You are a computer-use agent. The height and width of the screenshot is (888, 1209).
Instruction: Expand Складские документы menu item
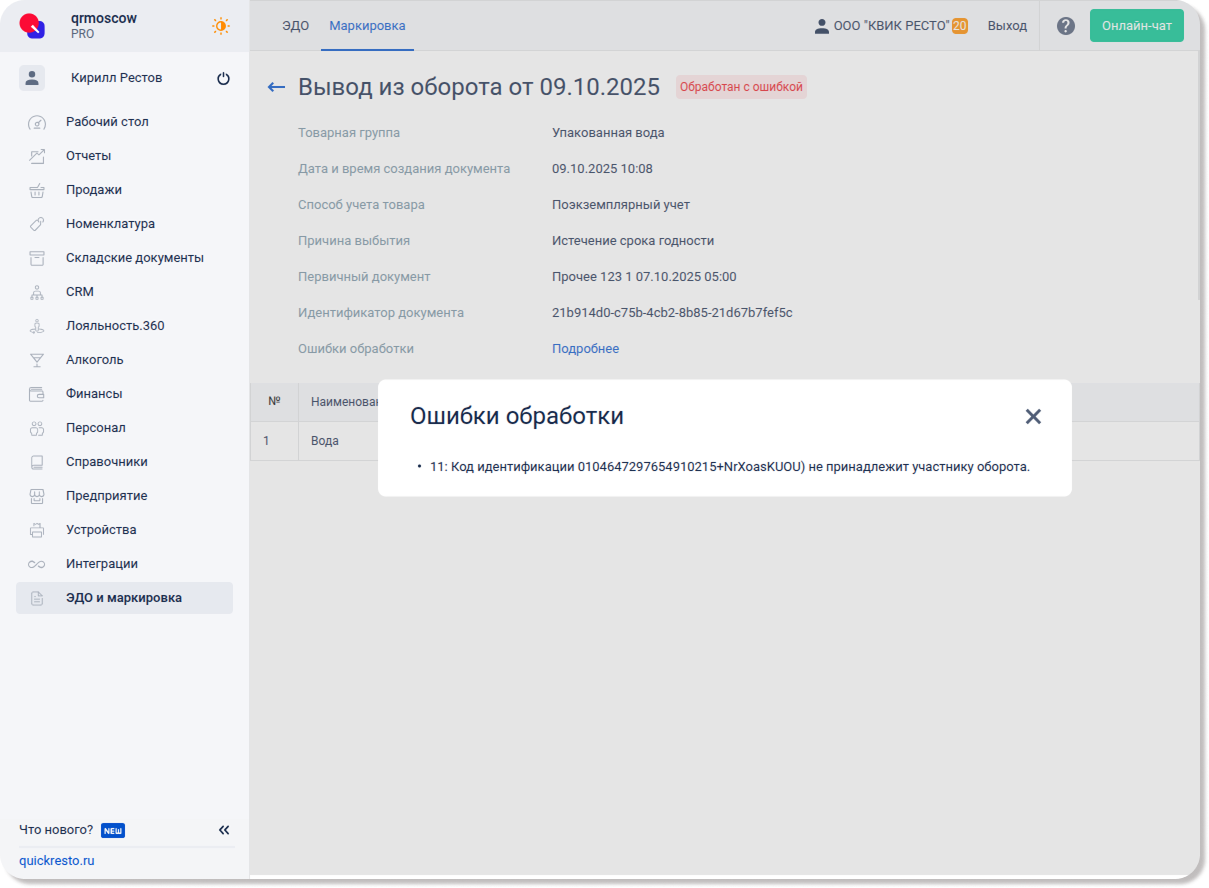(x=134, y=258)
